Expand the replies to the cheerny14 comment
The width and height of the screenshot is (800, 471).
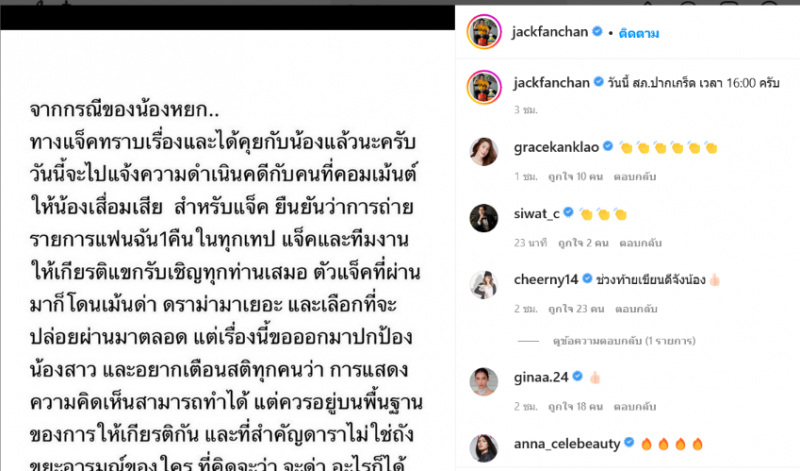click(623, 341)
